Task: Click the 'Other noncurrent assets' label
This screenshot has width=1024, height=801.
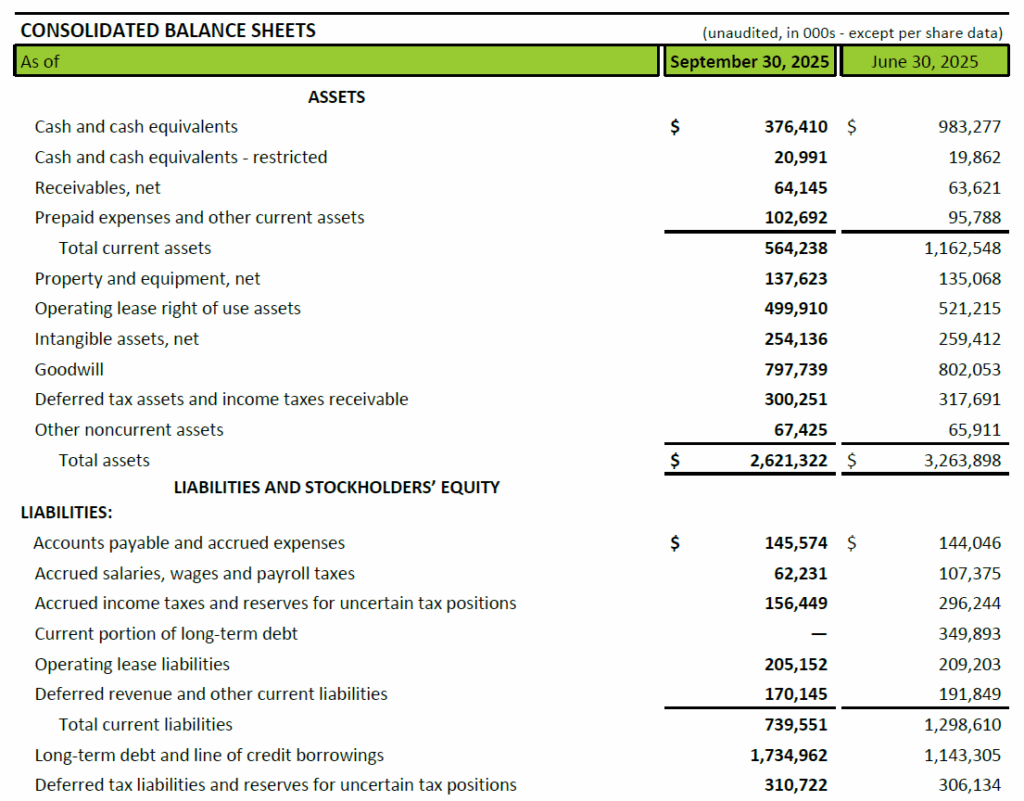Action: [129, 430]
